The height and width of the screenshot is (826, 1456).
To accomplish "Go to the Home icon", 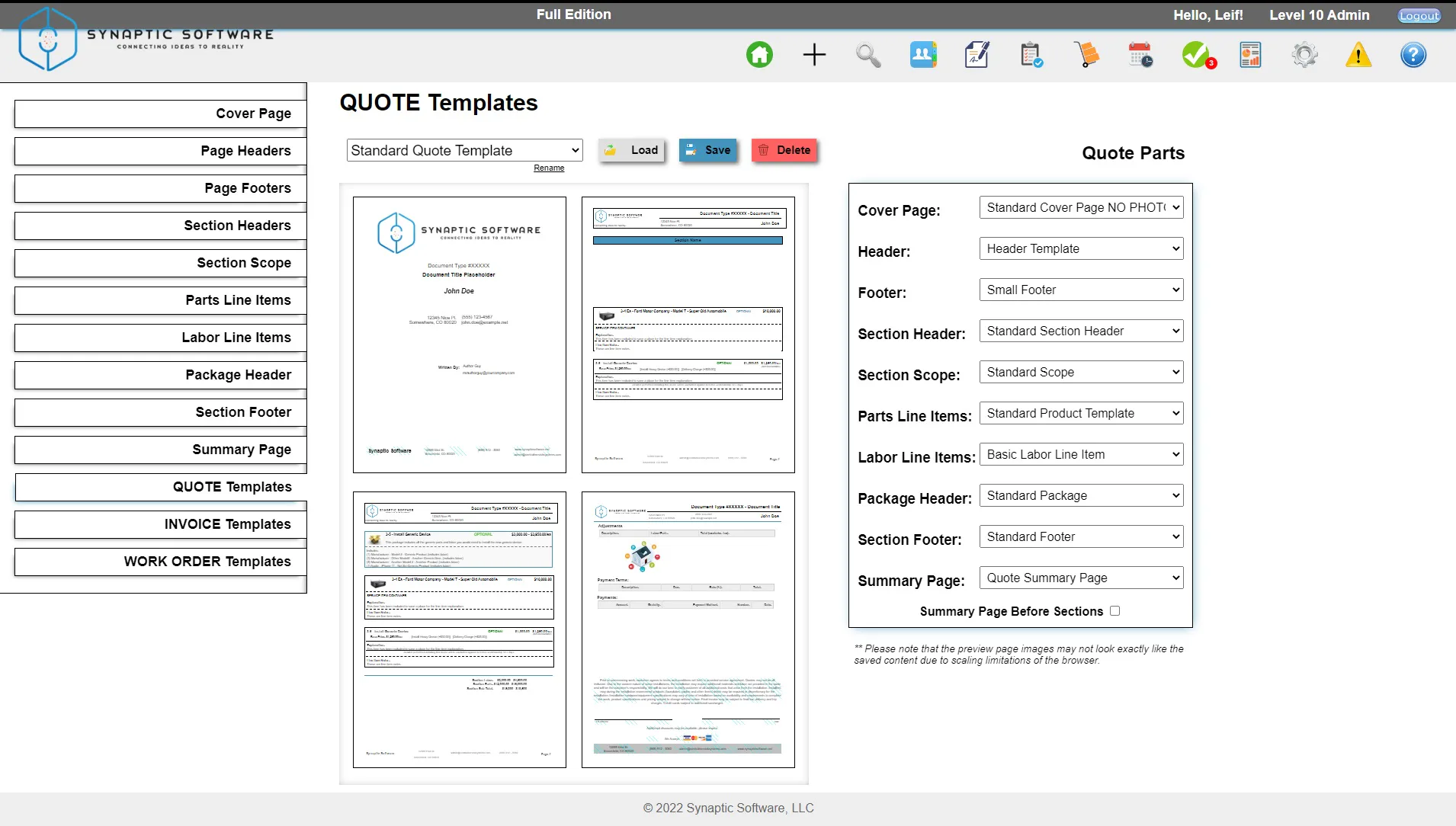I will coord(759,55).
